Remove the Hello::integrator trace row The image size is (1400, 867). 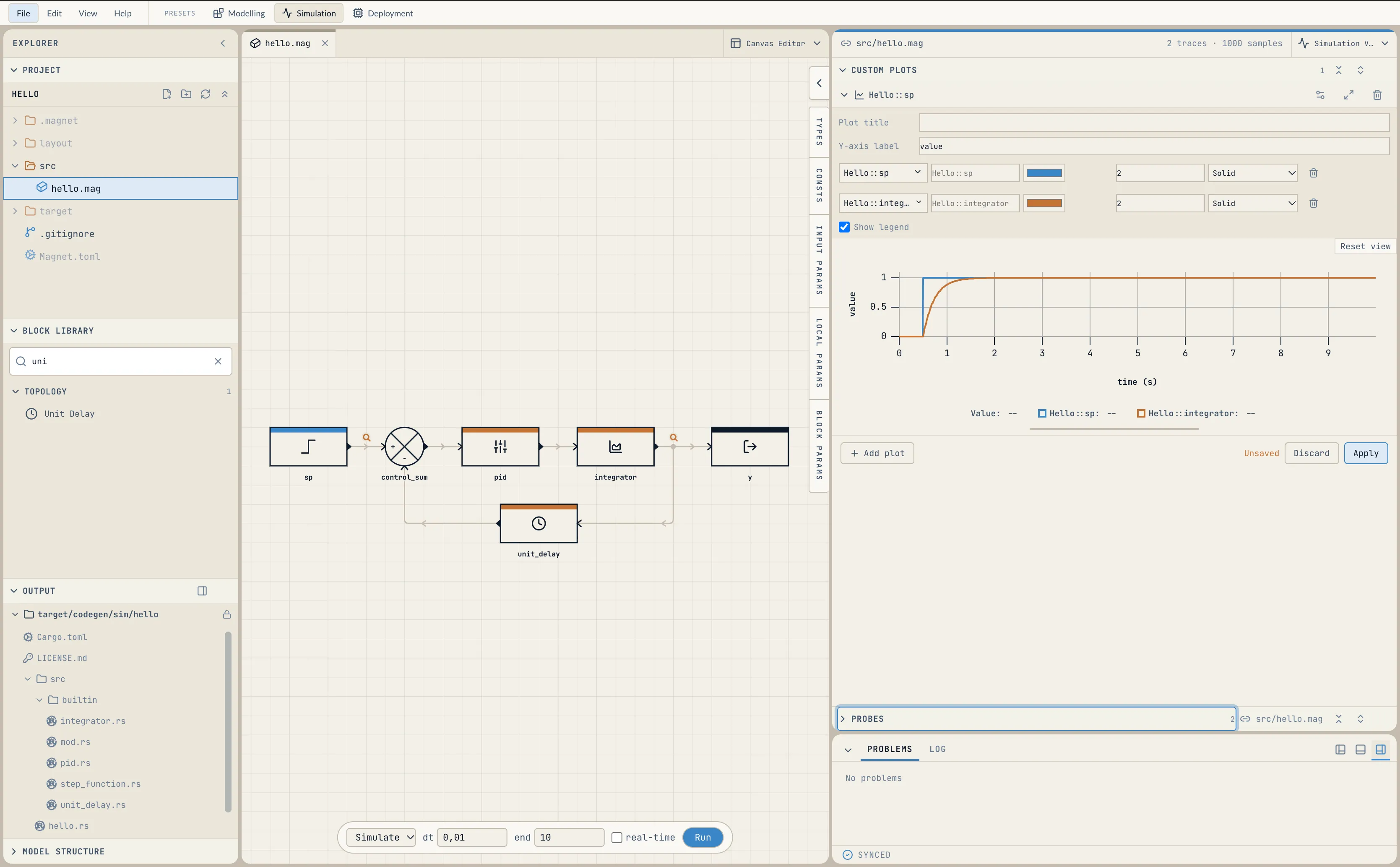click(x=1314, y=204)
